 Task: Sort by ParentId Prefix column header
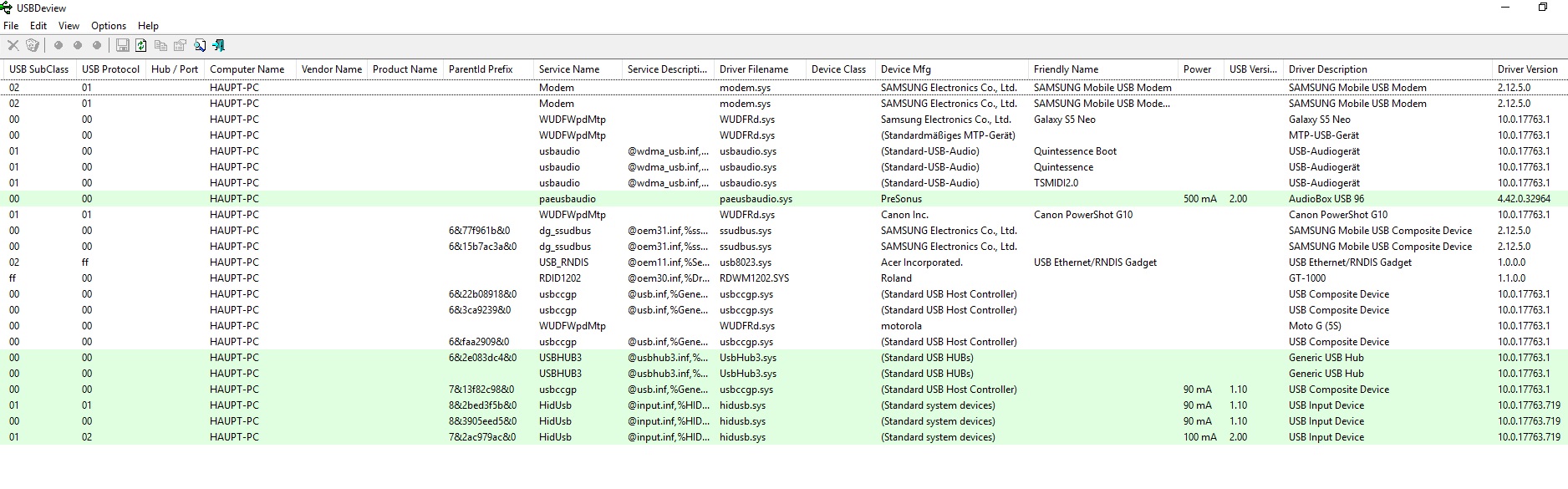(x=481, y=69)
